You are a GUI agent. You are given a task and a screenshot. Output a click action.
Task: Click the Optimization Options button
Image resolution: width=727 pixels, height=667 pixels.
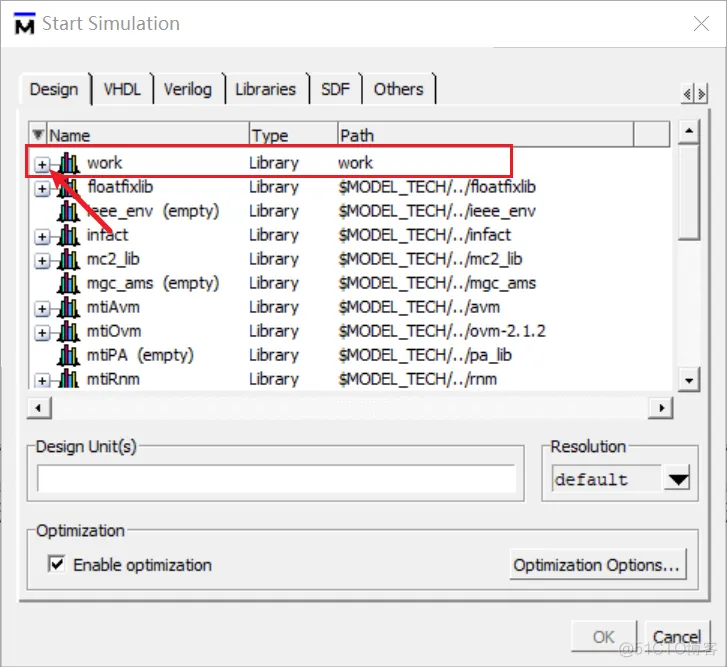[597, 565]
